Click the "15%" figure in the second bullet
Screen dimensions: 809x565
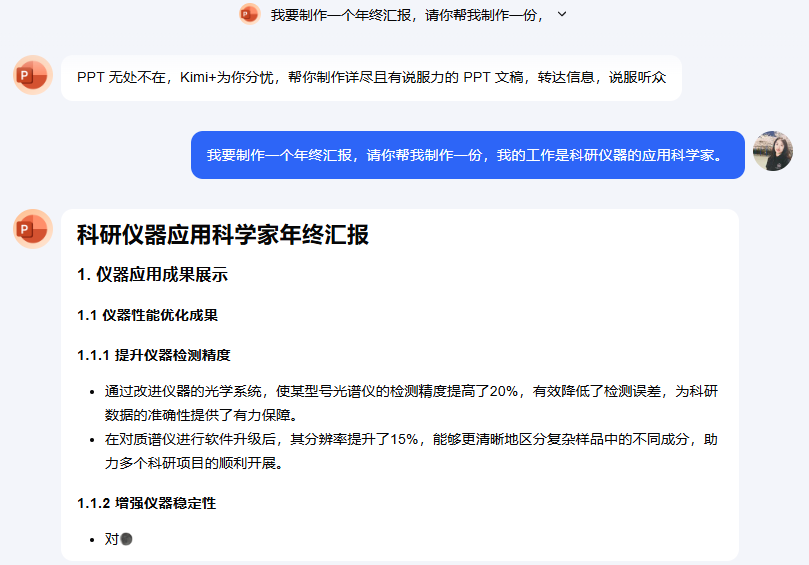coord(405,440)
